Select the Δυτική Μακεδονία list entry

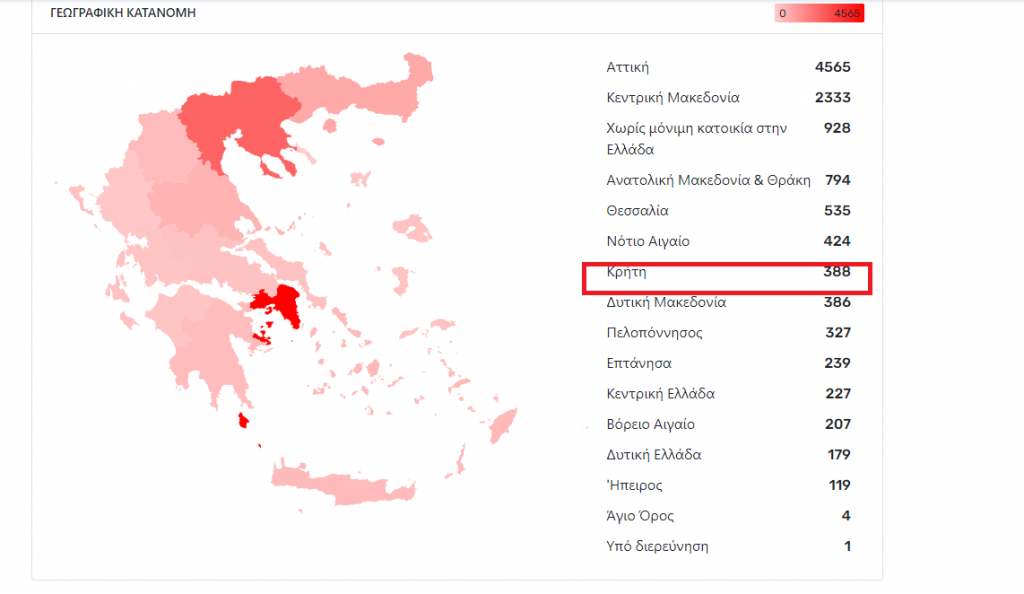click(666, 302)
